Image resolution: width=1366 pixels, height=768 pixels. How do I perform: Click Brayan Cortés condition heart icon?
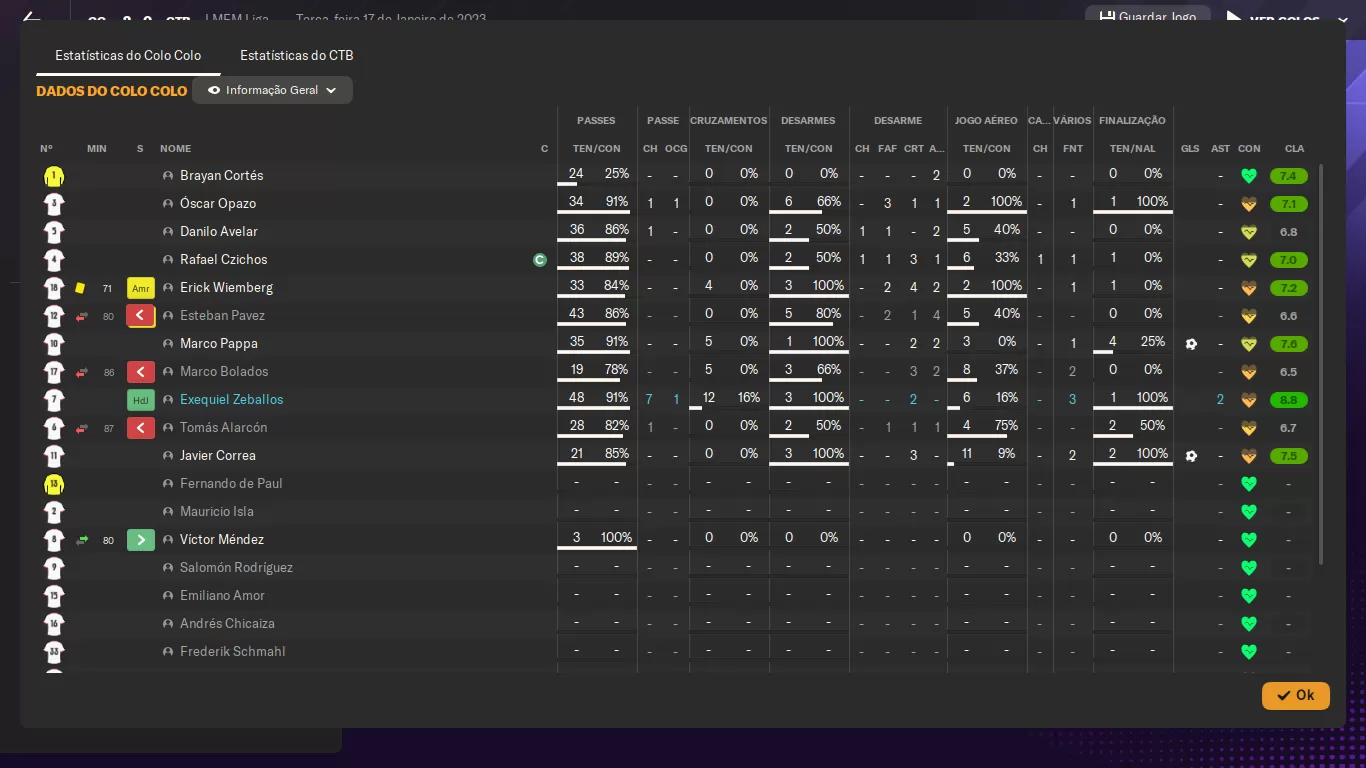tap(1248, 176)
